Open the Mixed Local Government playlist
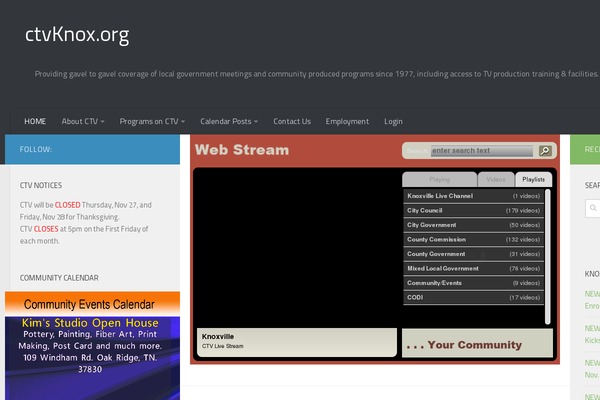 [473, 269]
